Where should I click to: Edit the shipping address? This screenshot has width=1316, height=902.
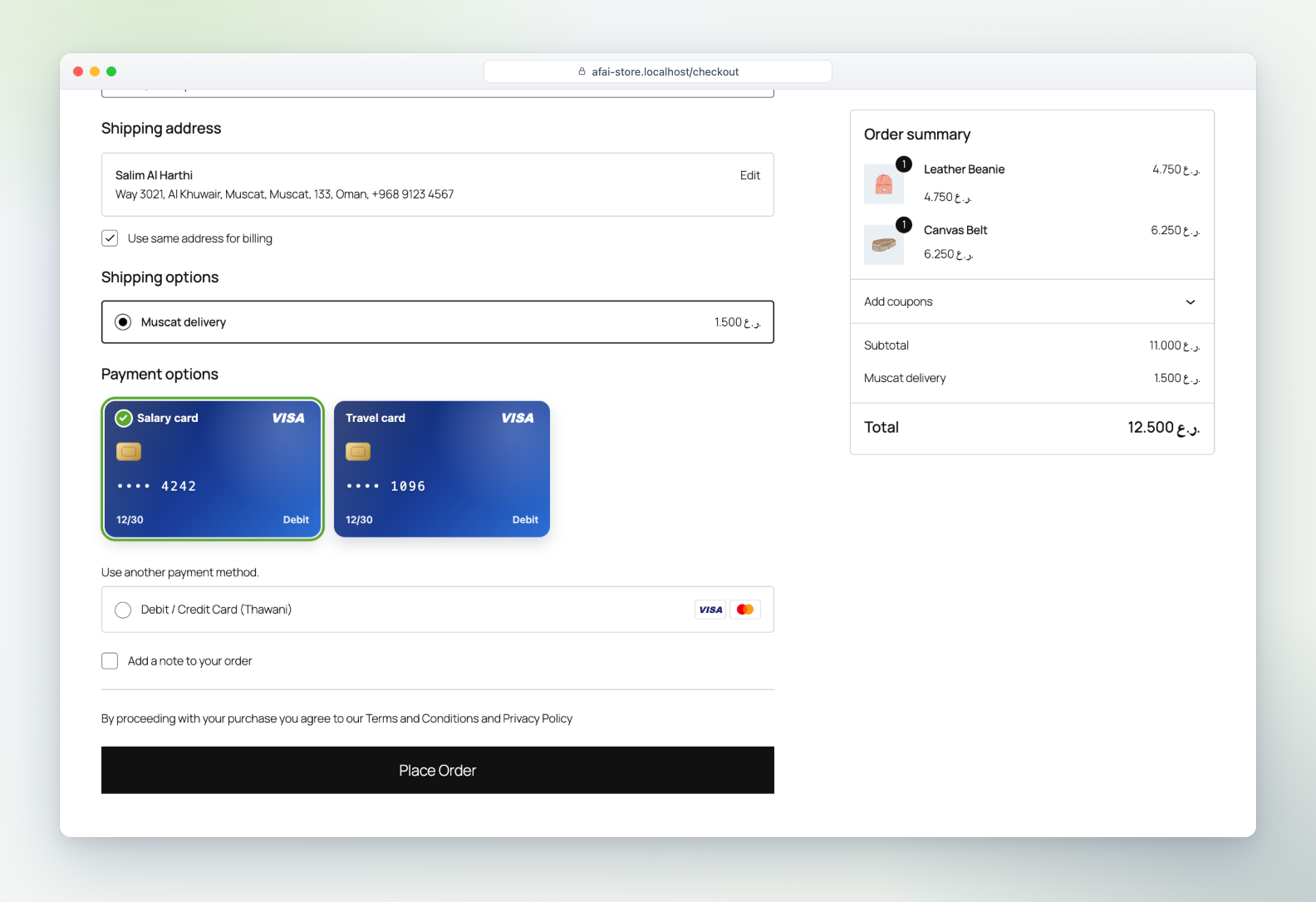tap(750, 175)
